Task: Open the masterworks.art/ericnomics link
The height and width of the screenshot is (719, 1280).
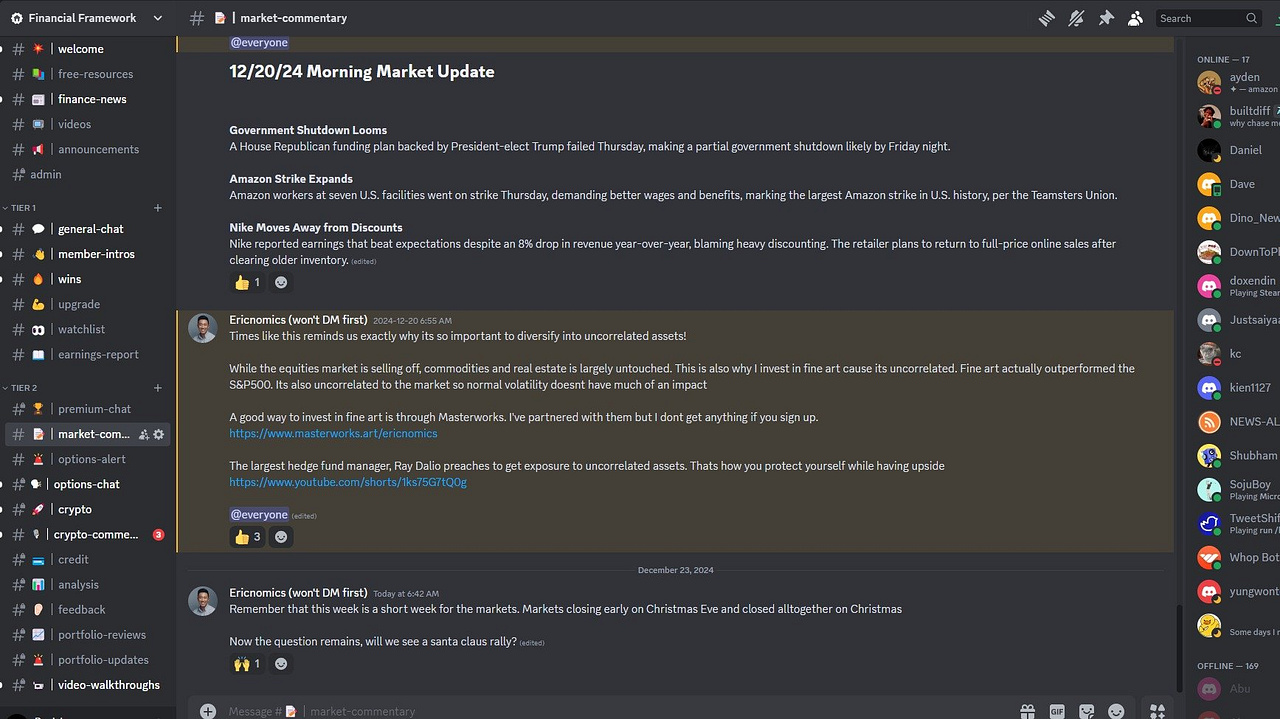Action: [333, 433]
